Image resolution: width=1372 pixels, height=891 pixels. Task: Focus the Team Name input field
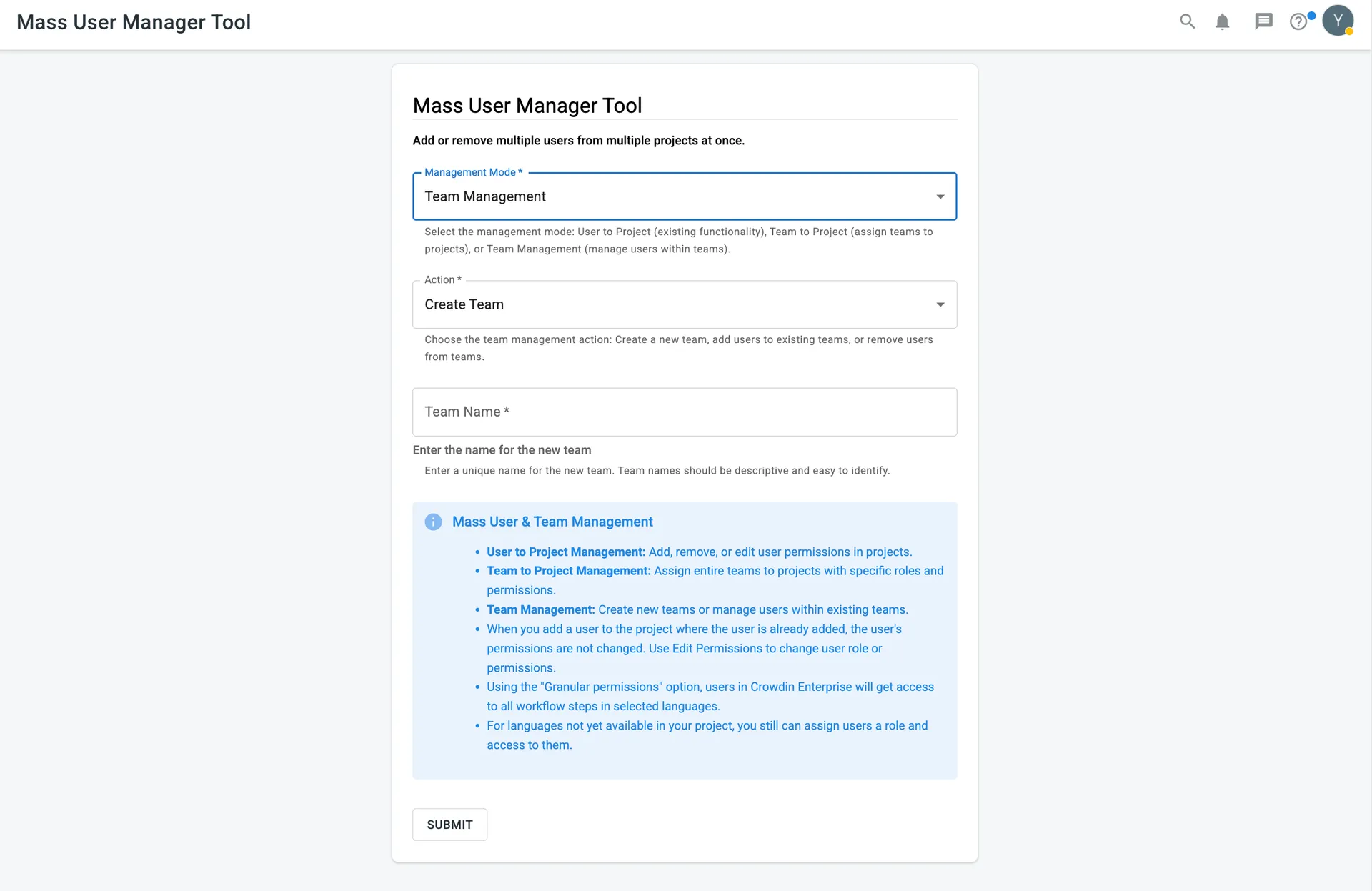tap(685, 412)
